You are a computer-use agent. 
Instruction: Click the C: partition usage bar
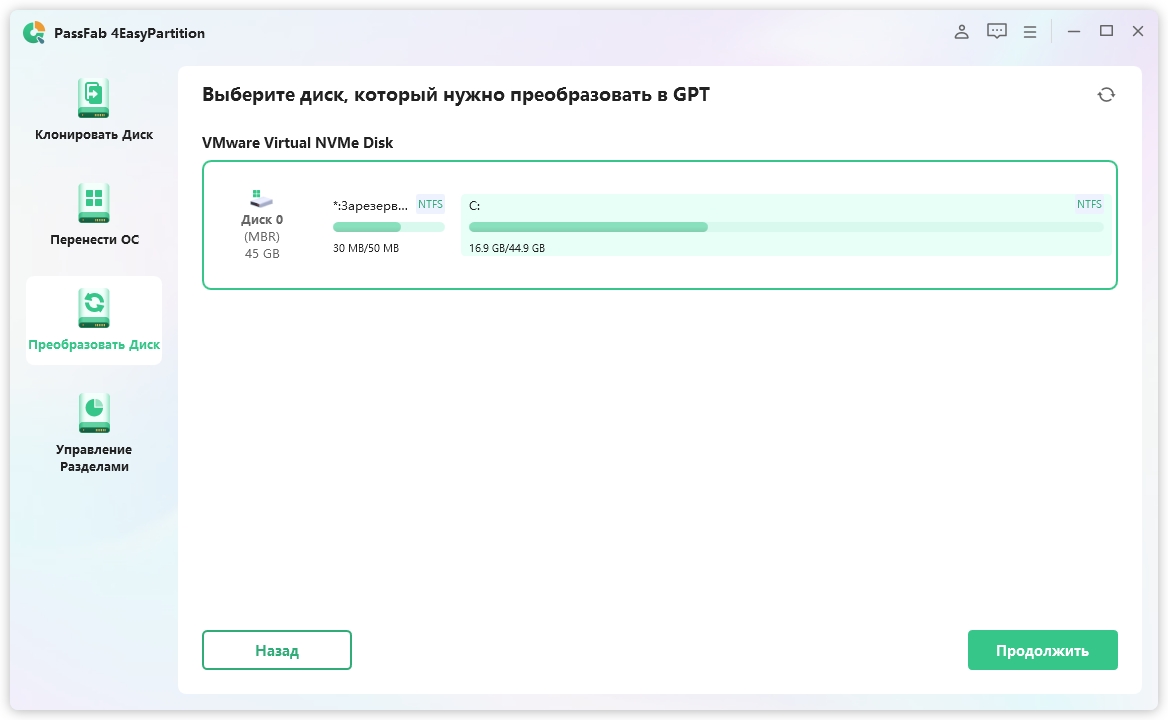tap(785, 227)
